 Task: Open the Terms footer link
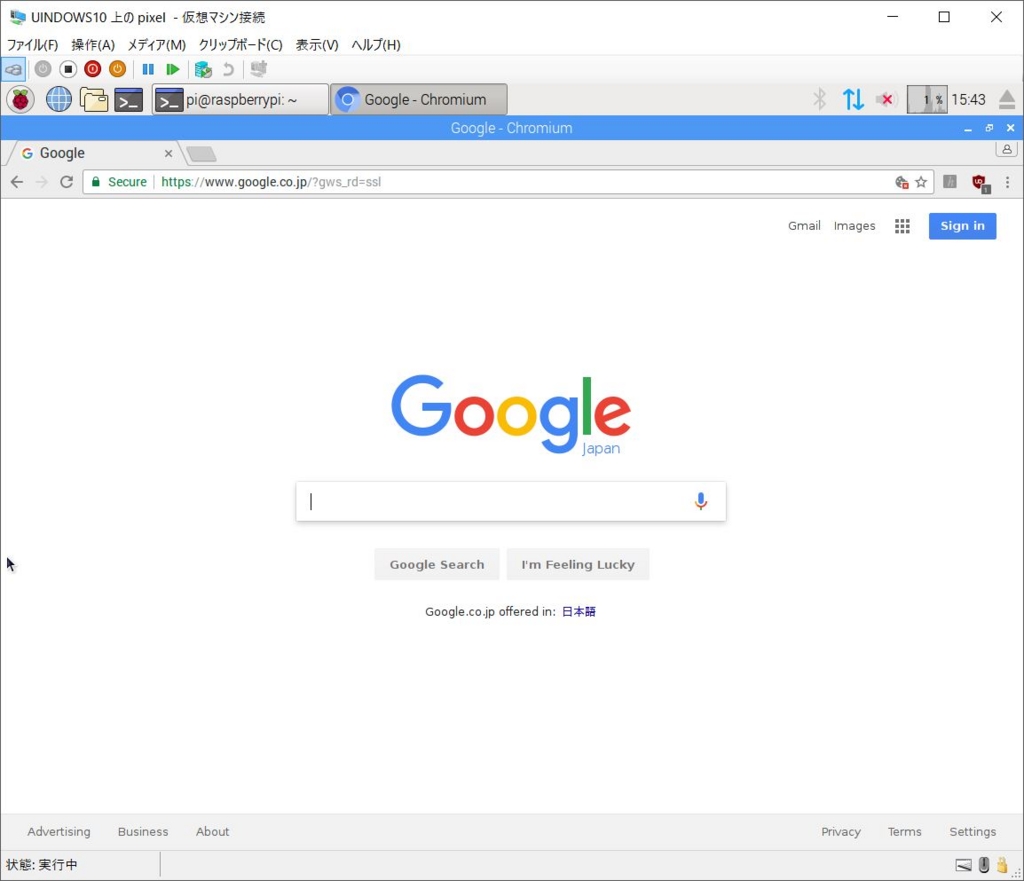click(904, 832)
